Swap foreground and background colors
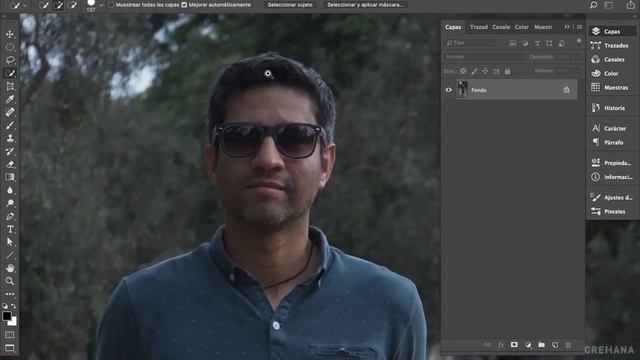Screen dimensions: 640x360 (x=13, y=306)
